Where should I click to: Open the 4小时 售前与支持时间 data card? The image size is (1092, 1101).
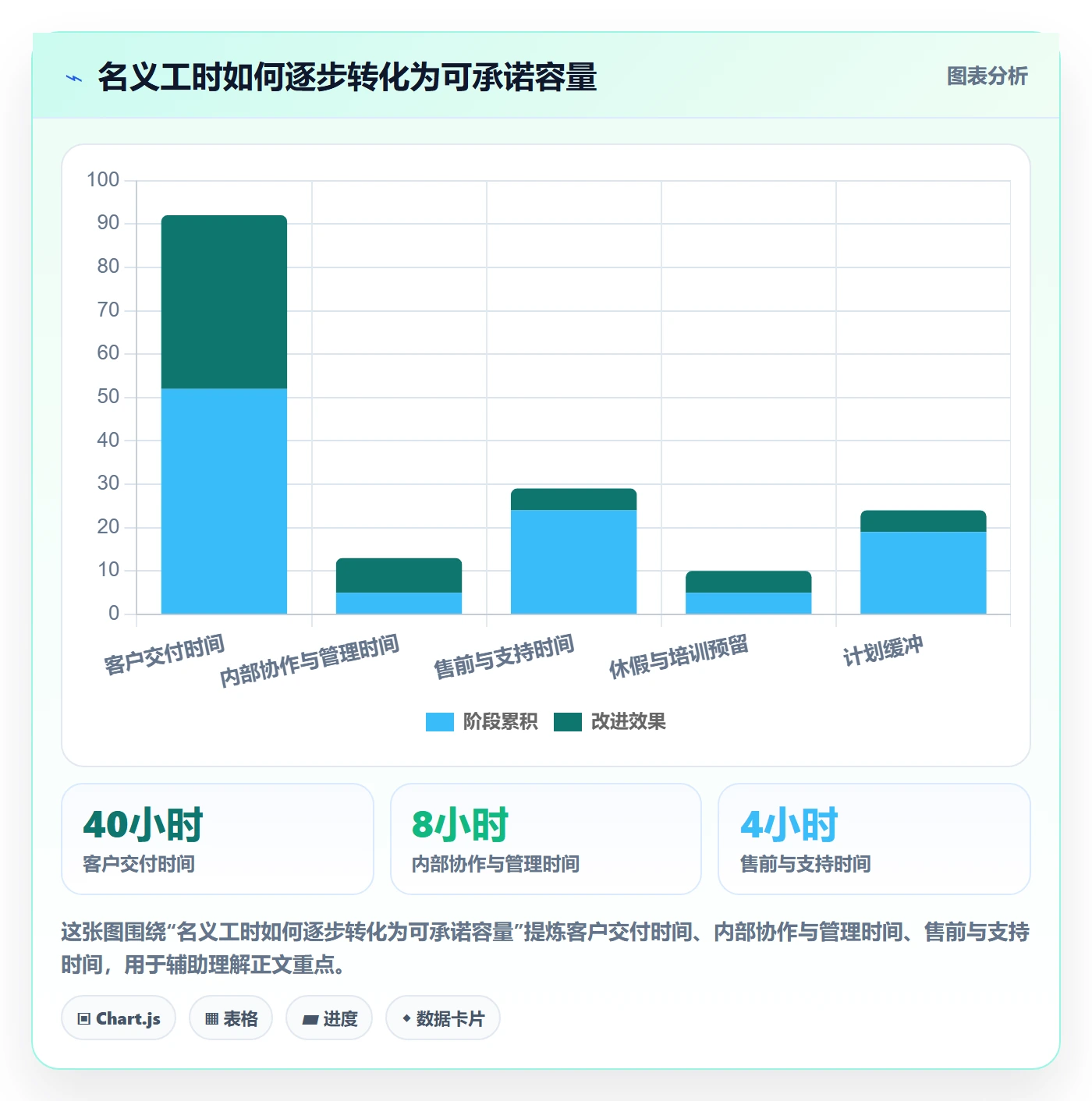[874, 839]
